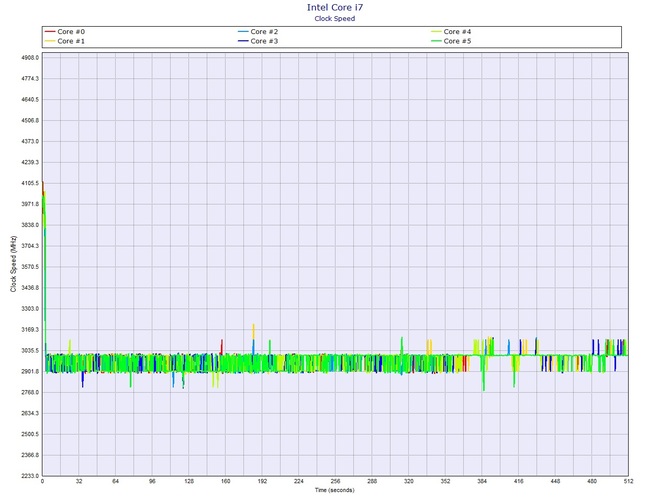This screenshot has width=670, height=502.
Task: Click the Core #1 legend entry
Action: (x=65, y=41)
